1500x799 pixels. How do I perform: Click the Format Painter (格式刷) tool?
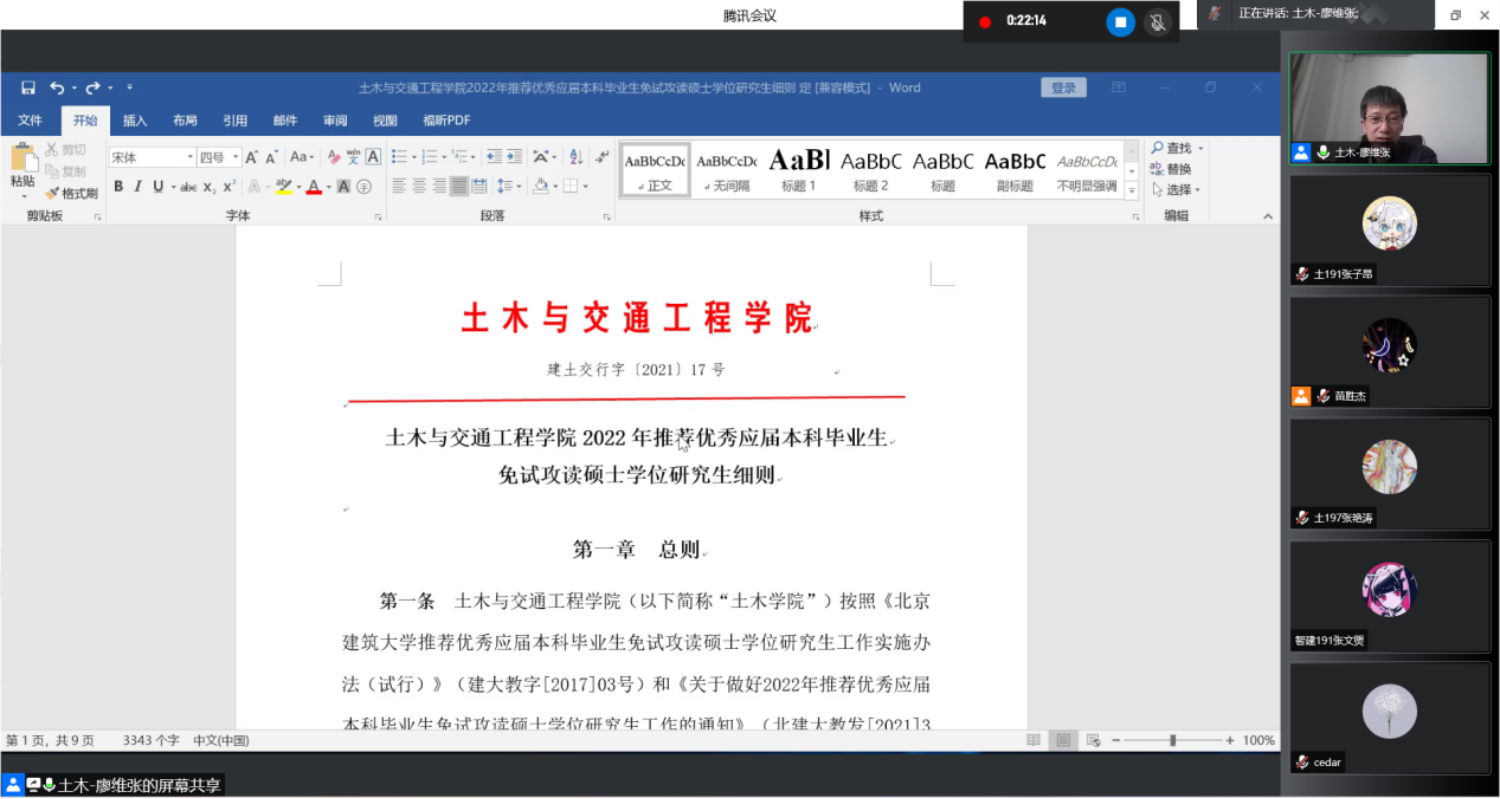(72, 193)
